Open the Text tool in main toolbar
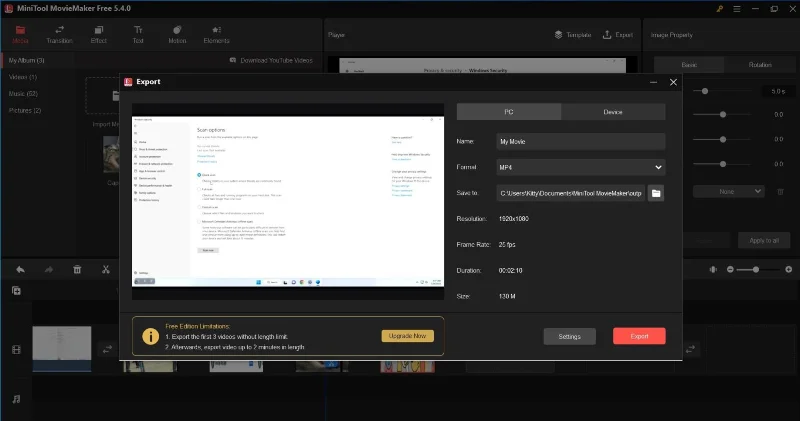 click(x=138, y=34)
